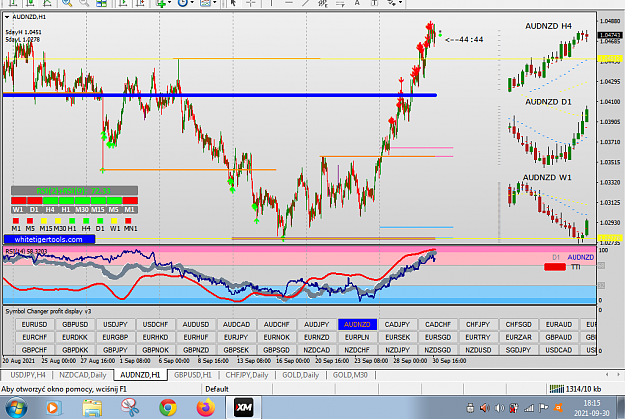Screen dimensions: 625x419
Task: Change the symbol to GBPJPY
Action: (x=115, y=350)
